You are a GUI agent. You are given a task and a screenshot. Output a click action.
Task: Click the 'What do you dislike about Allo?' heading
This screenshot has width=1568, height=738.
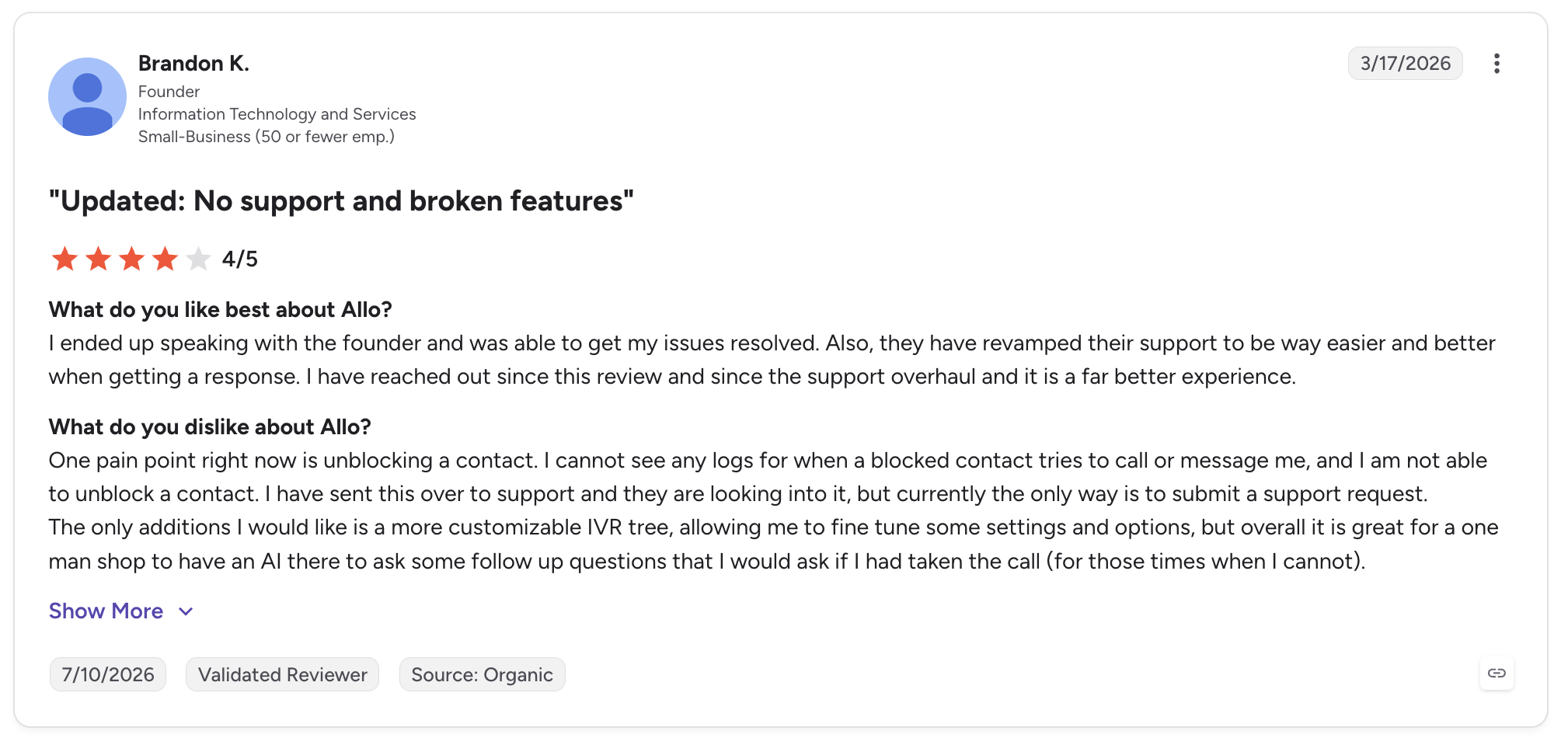210,427
